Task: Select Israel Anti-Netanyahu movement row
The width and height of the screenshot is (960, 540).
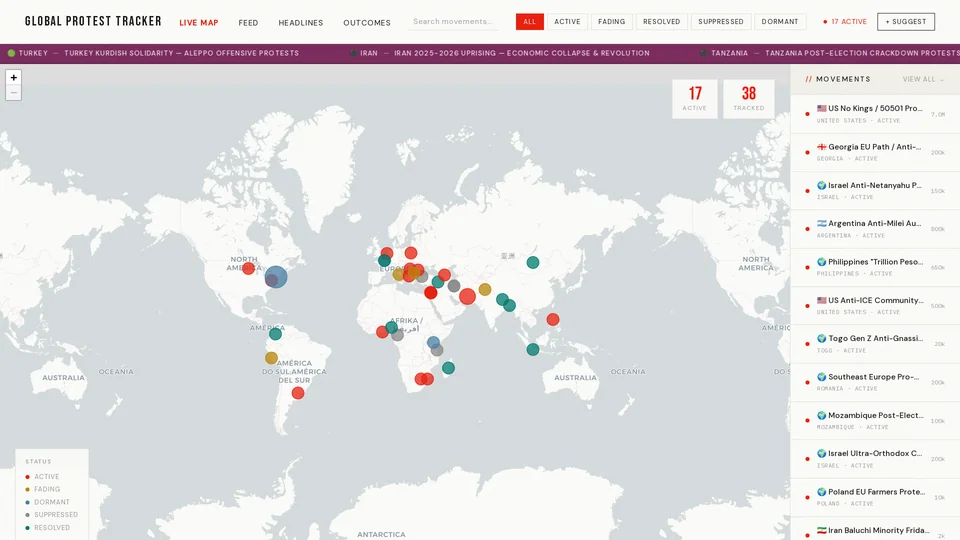Action: (x=875, y=190)
